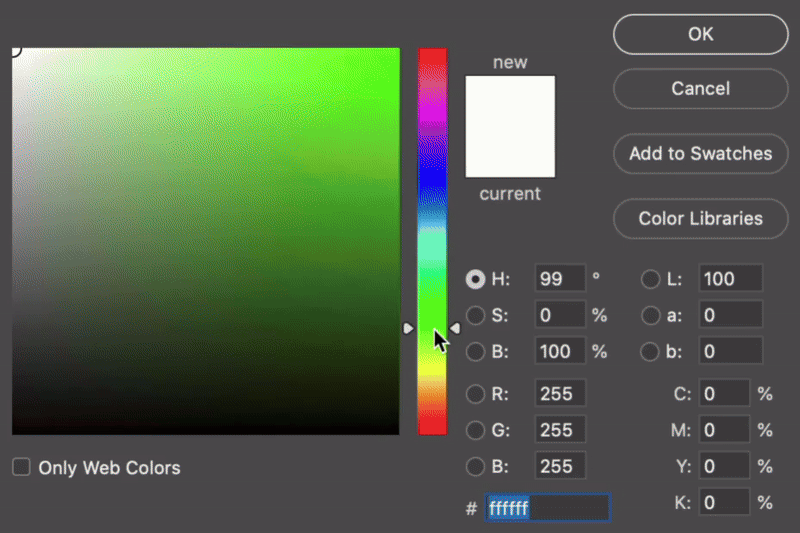The height and width of the screenshot is (533, 800).
Task: Select the L lightness radio button
Action: click(650, 279)
